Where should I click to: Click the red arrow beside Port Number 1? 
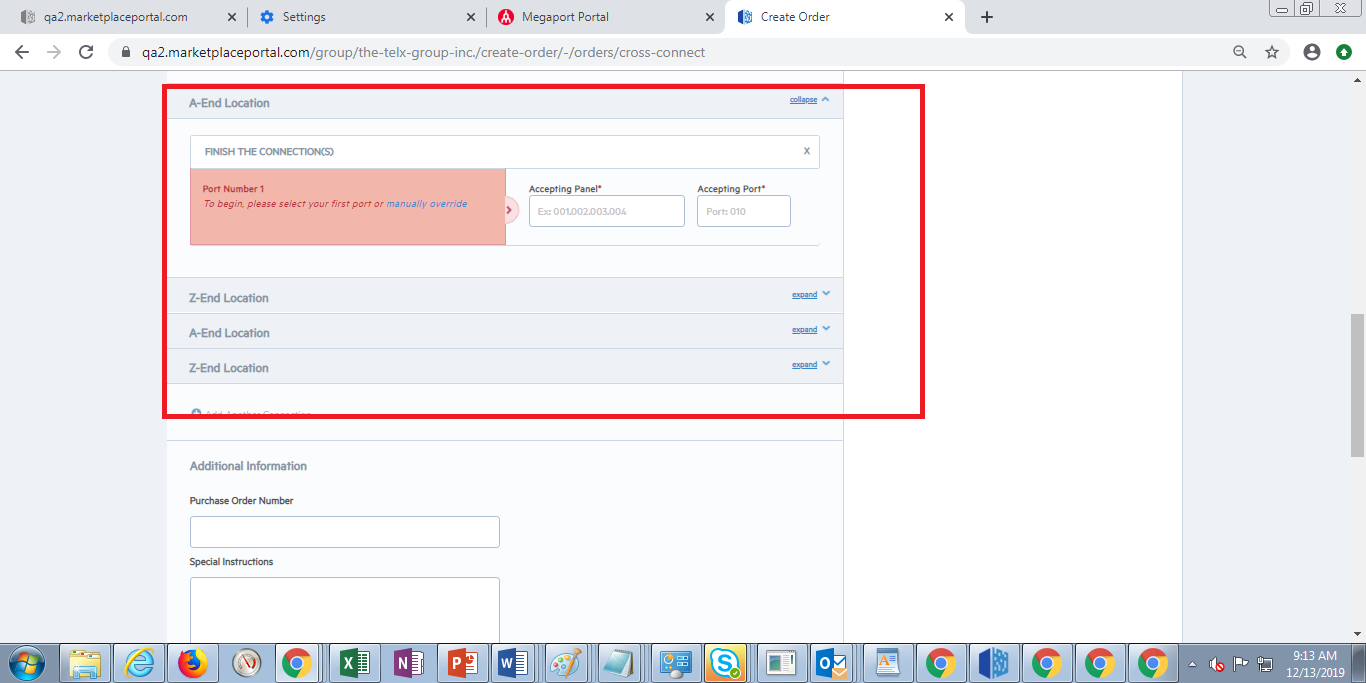click(x=509, y=210)
